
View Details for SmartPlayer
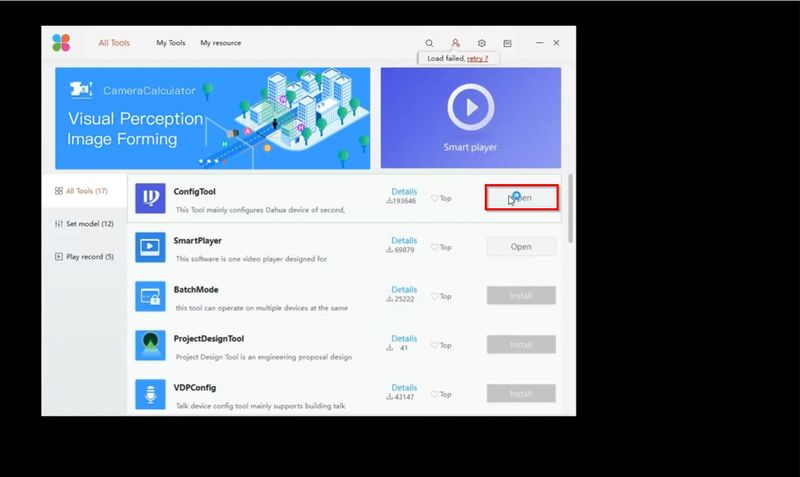404,240
